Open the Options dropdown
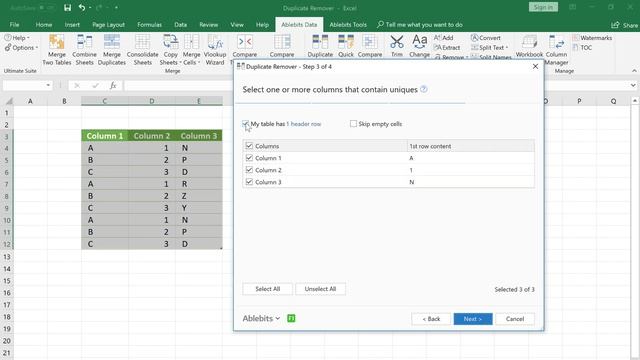Viewport: 640px width, 360px height. 21,47
